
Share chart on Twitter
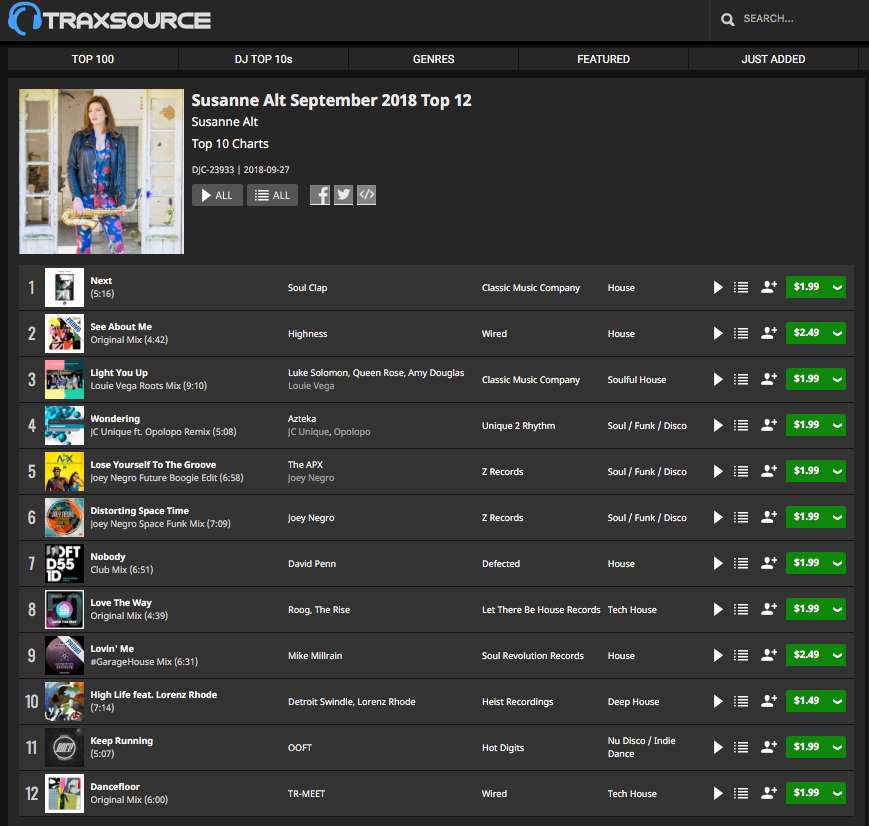[343, 195]
